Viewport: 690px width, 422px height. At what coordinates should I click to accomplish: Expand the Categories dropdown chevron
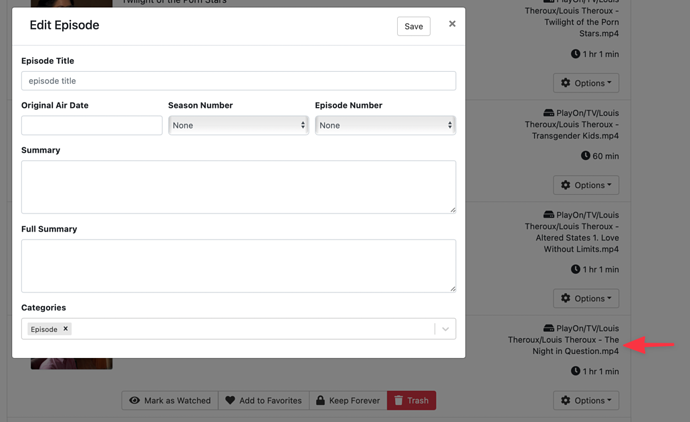point(445,329)
